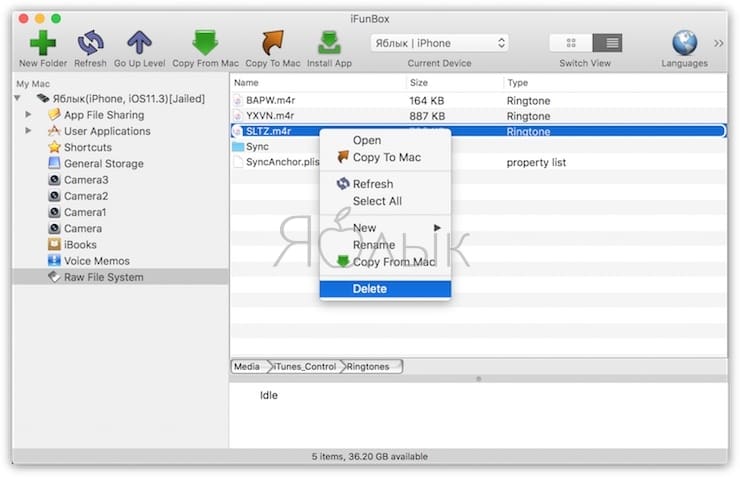Open Voice Memos in sidebar
This screenshot has height=477, width=740.
tap(96, 261)
